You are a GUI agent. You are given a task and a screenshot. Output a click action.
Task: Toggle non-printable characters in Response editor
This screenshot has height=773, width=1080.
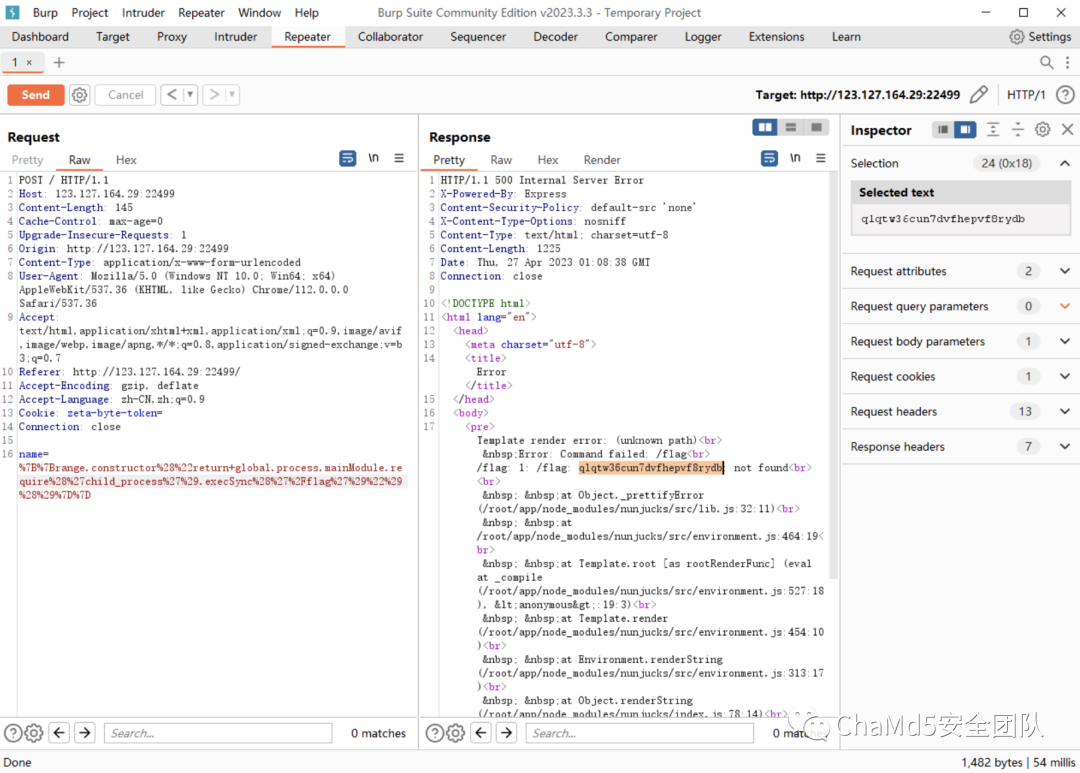pyautogui.click(x=795, y=158)
